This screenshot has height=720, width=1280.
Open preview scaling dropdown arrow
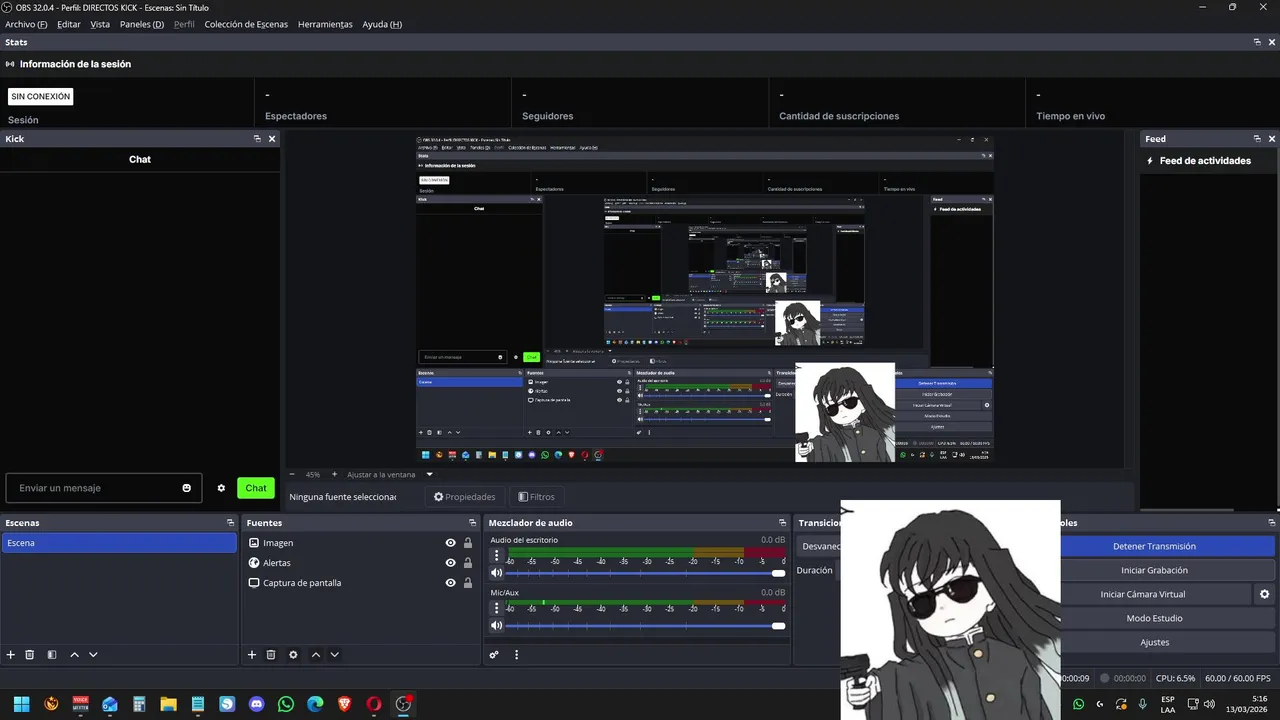coord(429,474)
